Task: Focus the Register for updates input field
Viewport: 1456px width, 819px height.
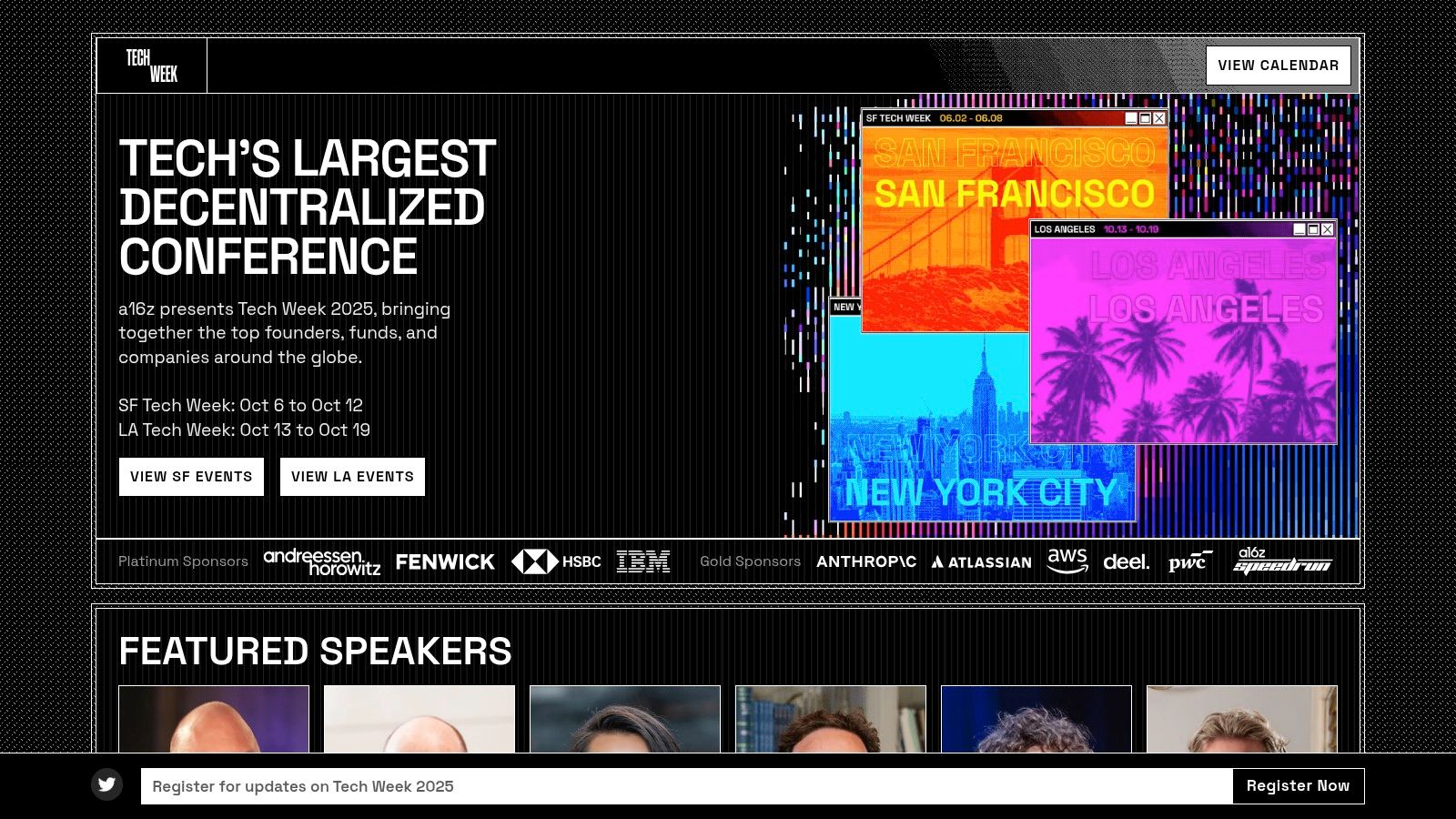Action: pos(687,786)
